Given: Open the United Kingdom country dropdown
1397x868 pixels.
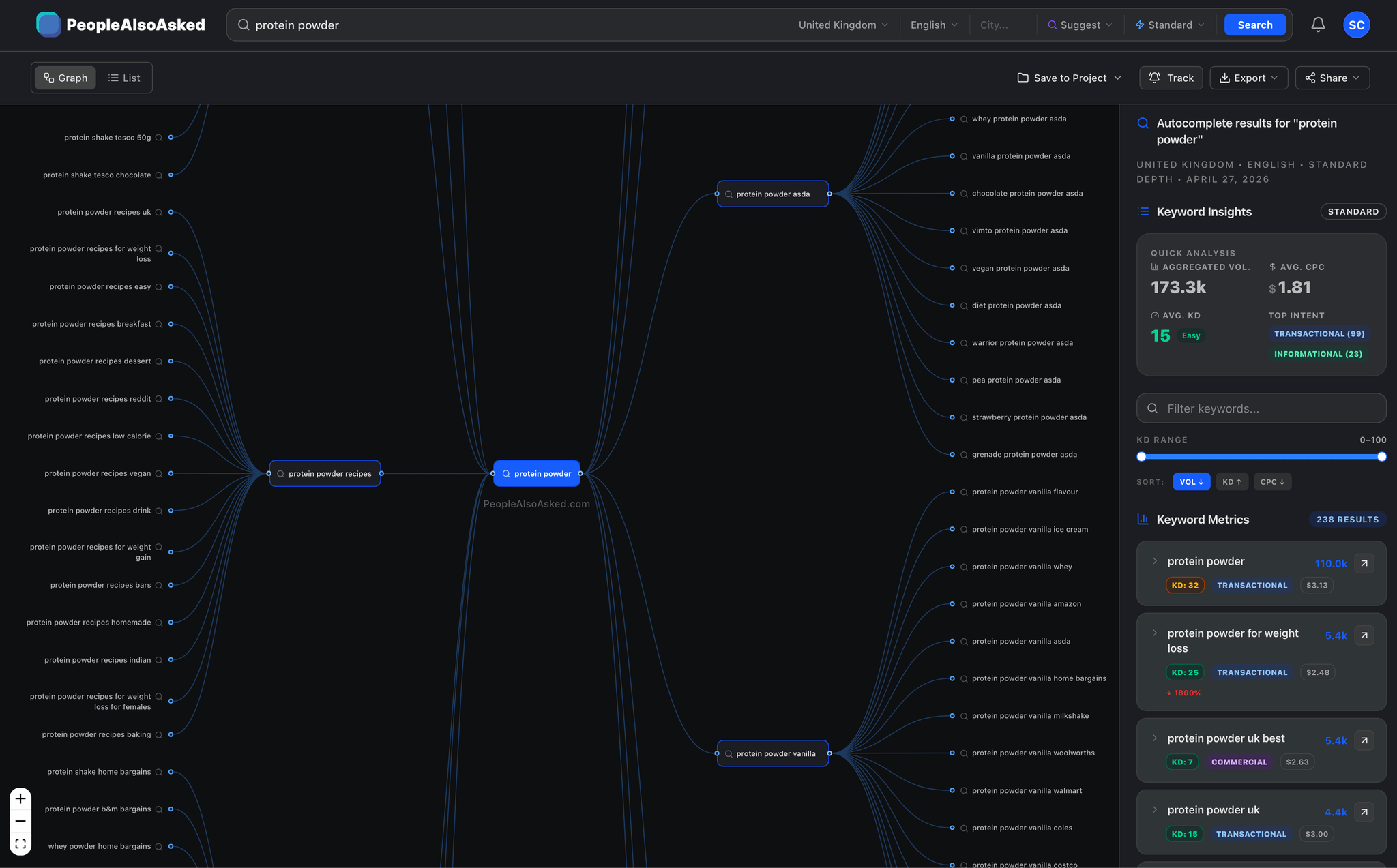Looking at the screenshot, I should click(x=843, y=25).
